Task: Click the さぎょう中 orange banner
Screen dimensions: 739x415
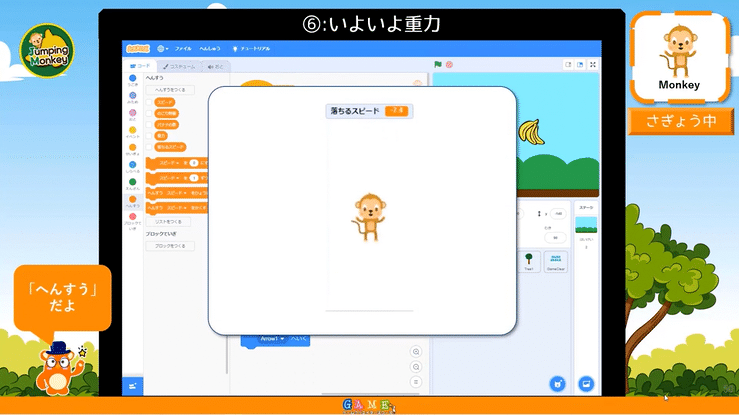Action: pyautogui.click(x=681, y=122)
